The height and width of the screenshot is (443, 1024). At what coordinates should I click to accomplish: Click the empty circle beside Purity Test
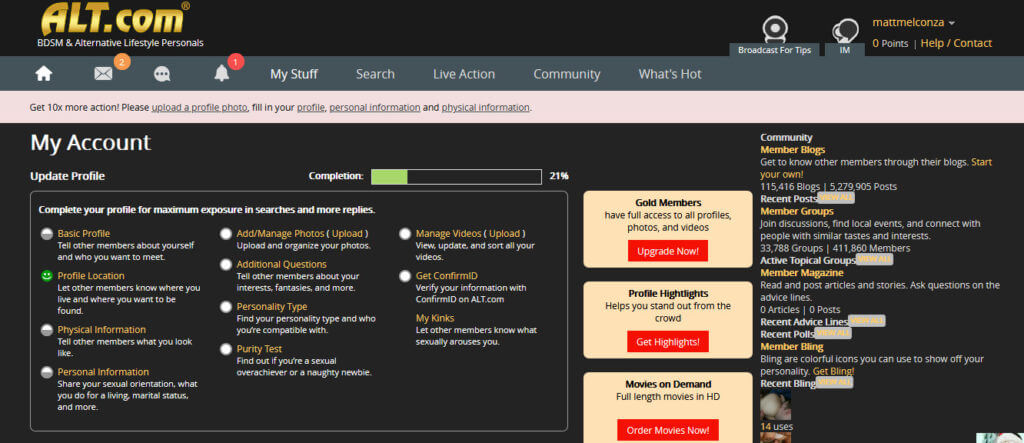click(226, 349)
